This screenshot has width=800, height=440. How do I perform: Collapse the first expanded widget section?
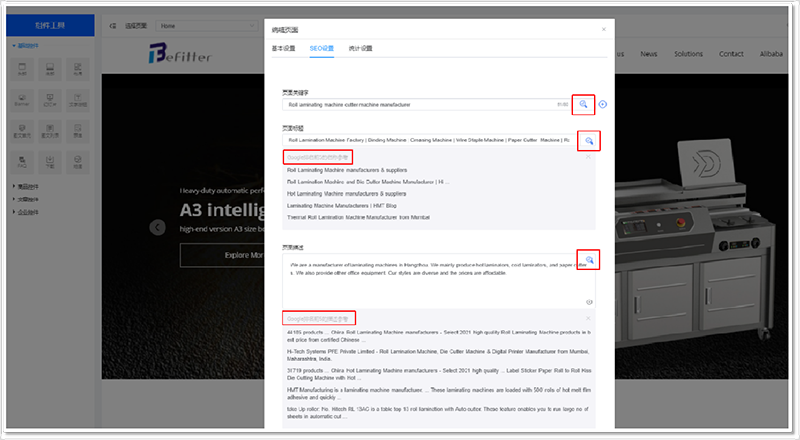[26, 46]
